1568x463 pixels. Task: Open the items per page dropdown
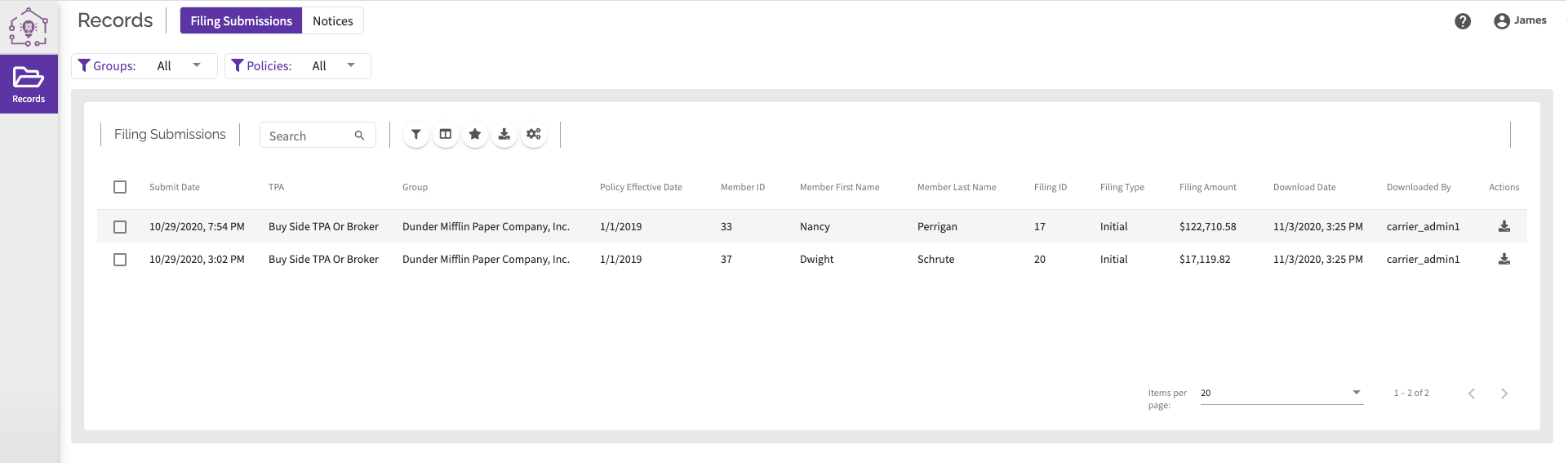pyautogui.click(x=1281, y=394)
